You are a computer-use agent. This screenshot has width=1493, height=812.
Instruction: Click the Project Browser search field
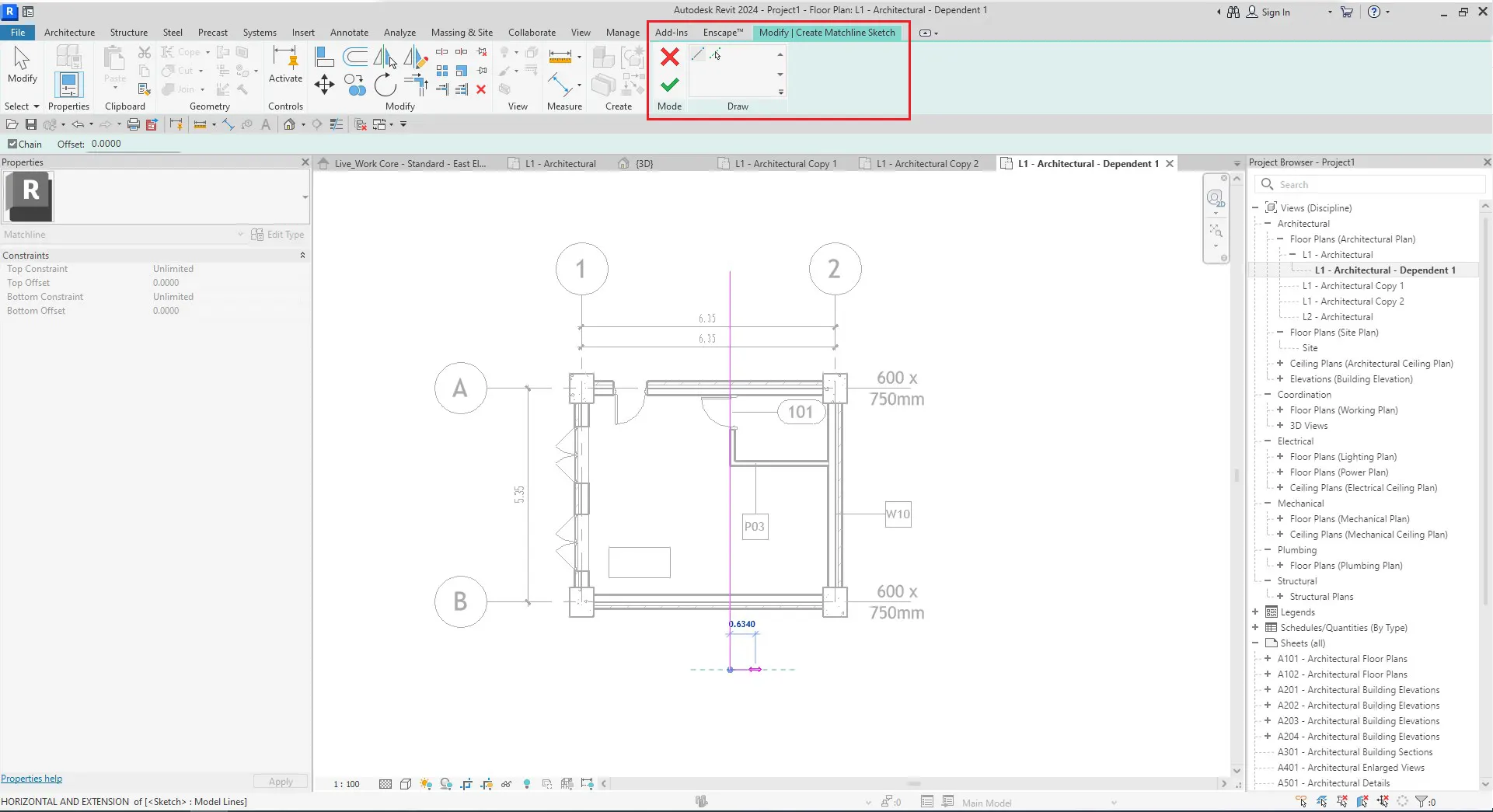click(x=1369, y=185)
